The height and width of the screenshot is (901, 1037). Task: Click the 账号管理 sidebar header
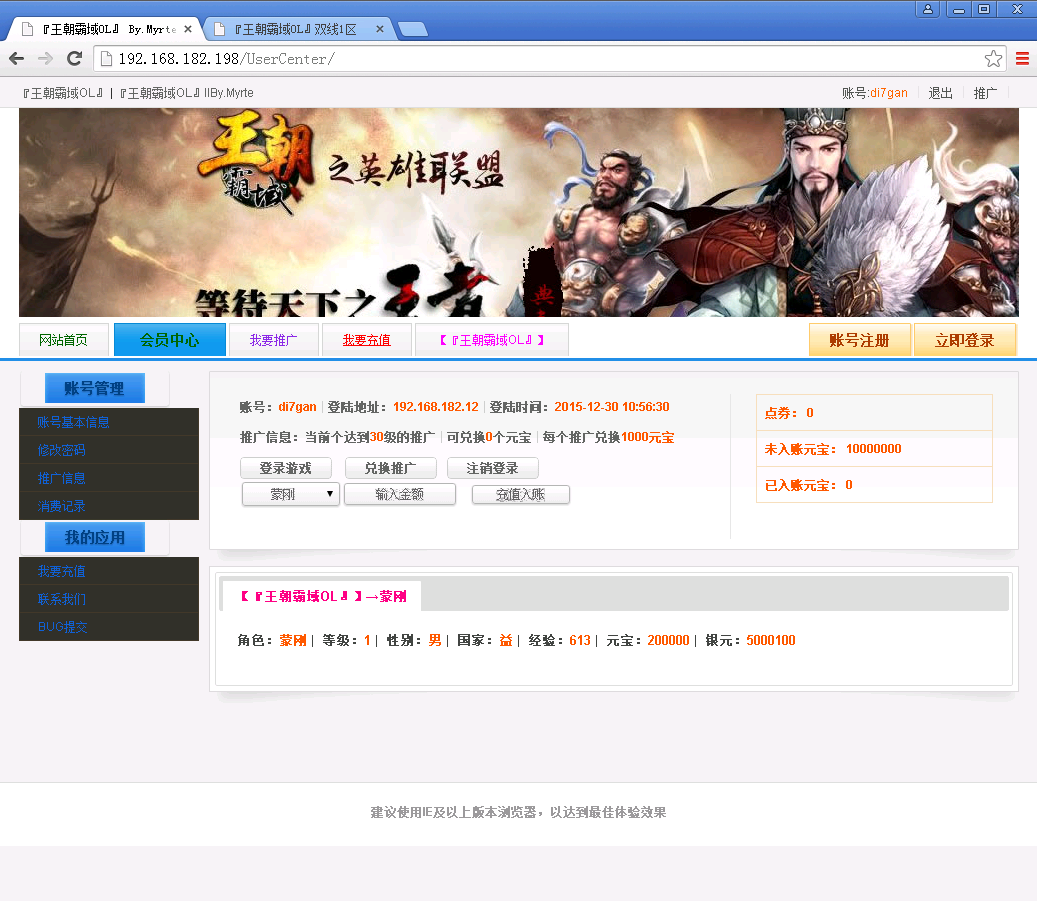coord(95,388)
